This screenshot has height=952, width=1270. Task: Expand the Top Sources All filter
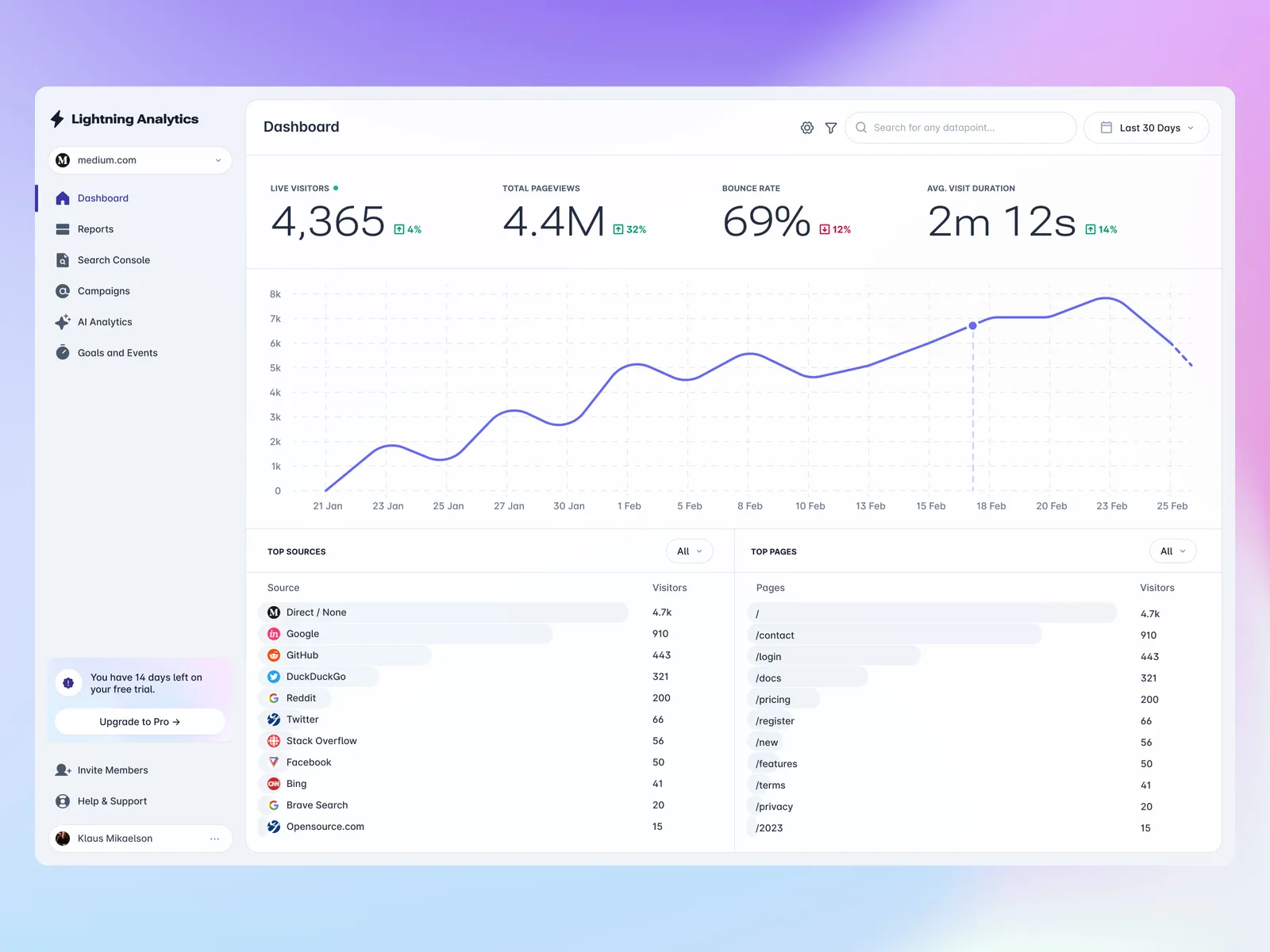click(689, 551)
